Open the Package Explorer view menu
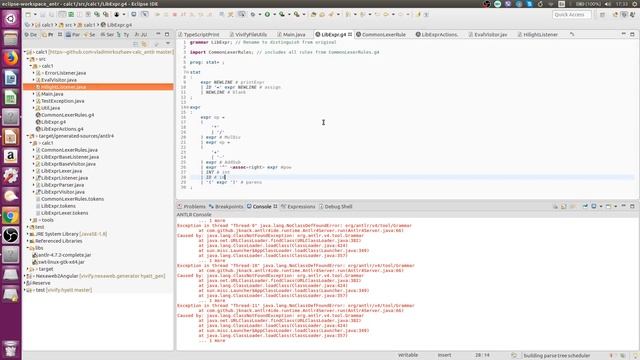The height and width of the screenshot is (360, 640). (x=168, y=43)
